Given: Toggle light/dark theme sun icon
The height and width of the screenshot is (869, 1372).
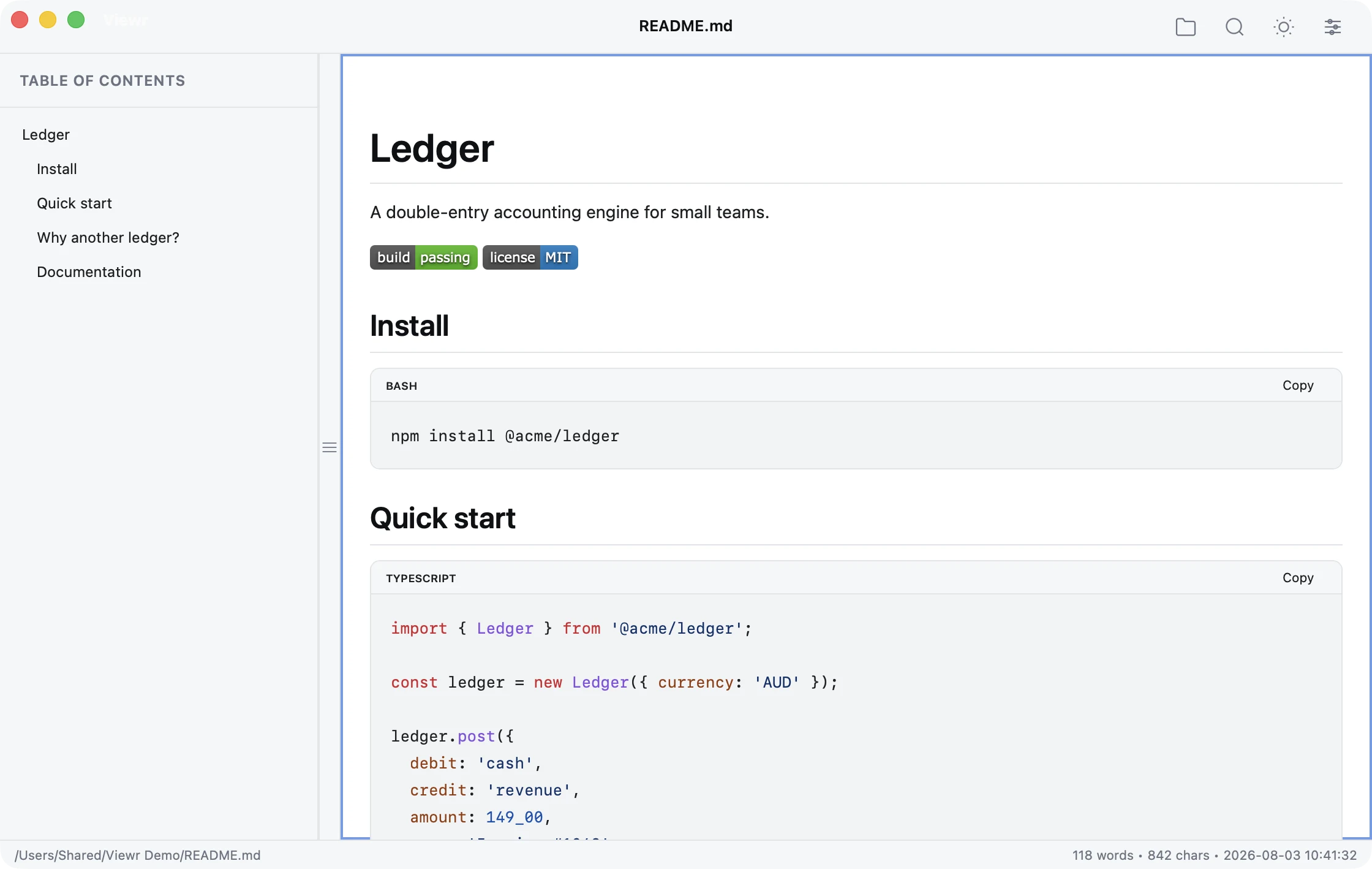Looking at the screenshot, I should pos(1283,27).
